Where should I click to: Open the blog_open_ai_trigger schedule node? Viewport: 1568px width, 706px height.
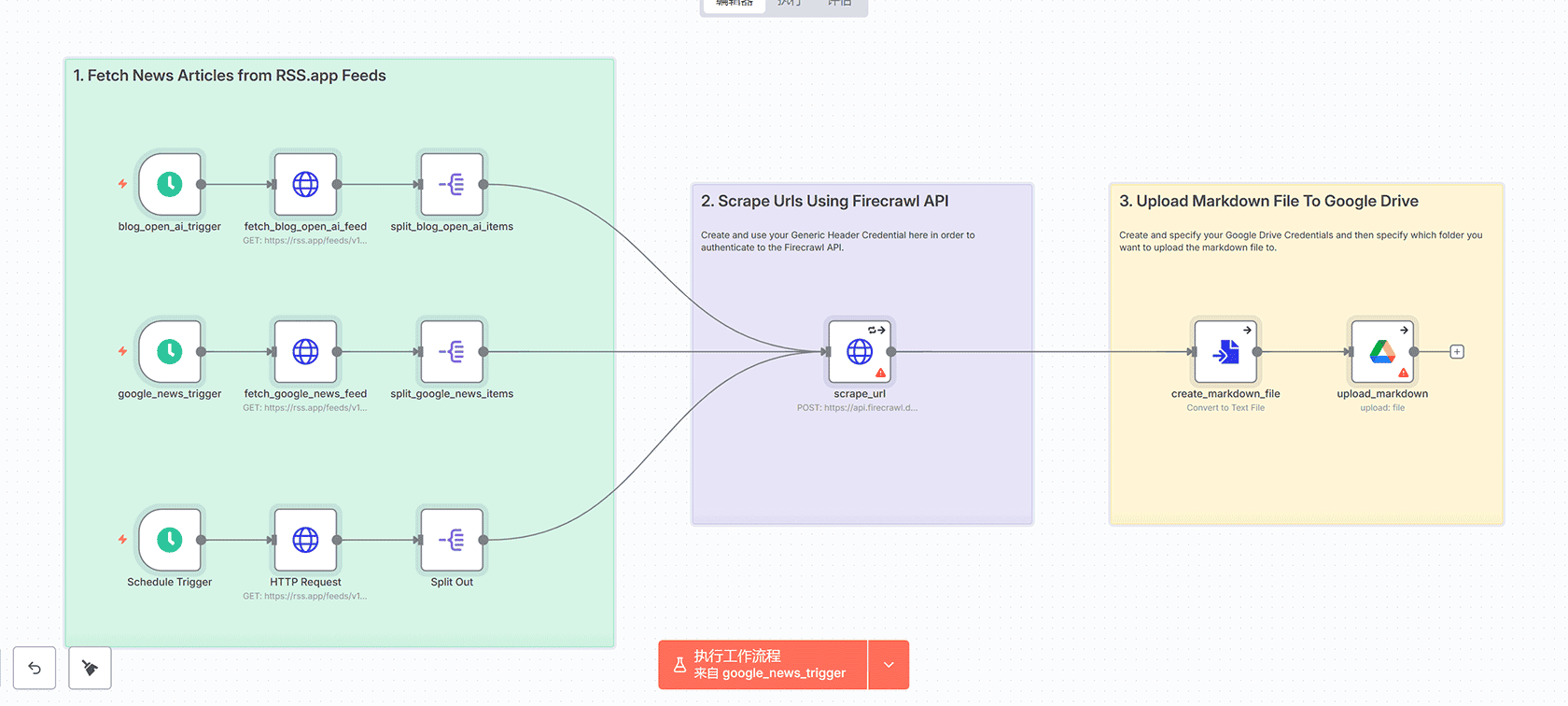point(170,185)
